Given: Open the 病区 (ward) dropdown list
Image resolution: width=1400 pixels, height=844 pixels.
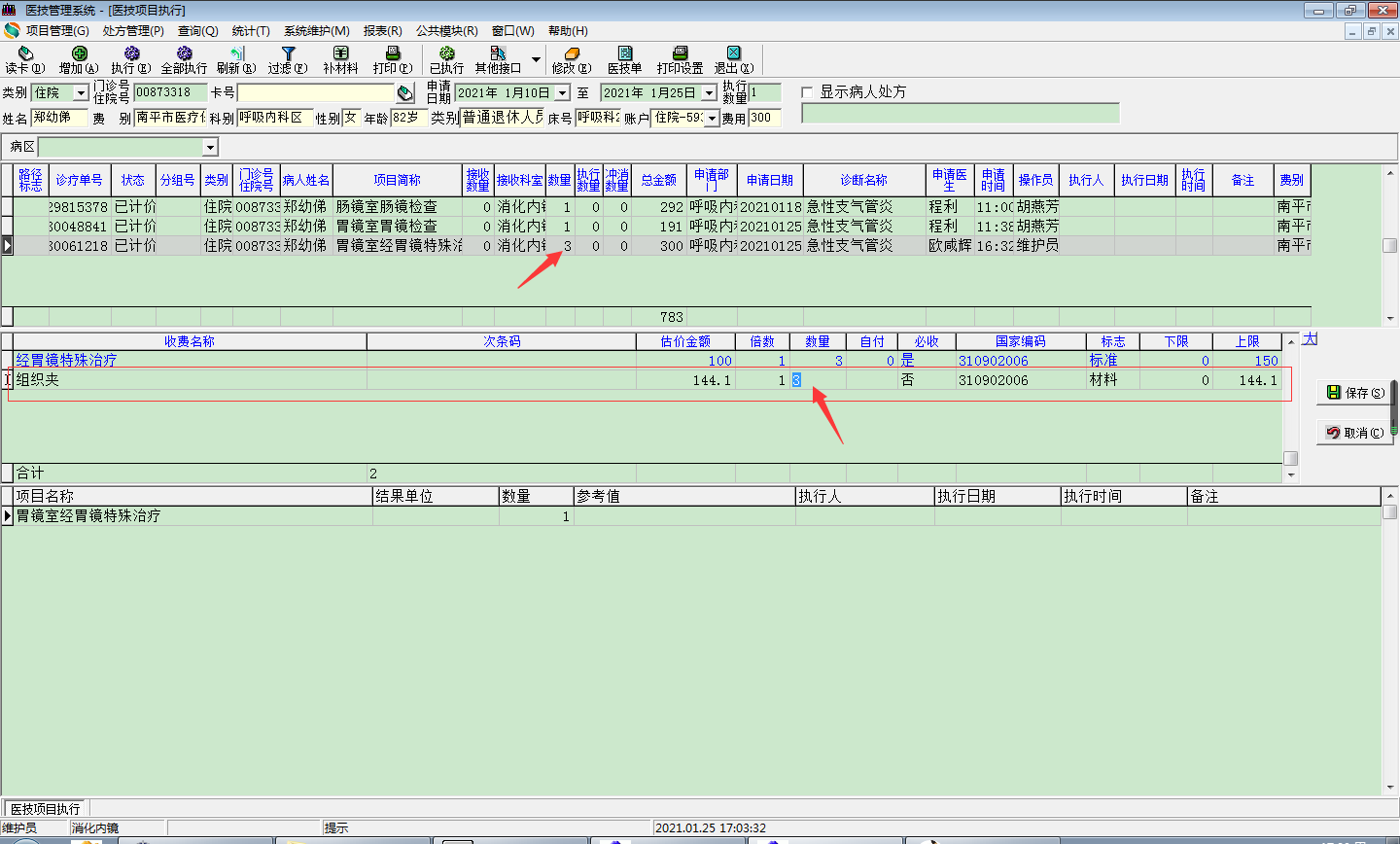Looking at the screenshot, I should tap(210, 147).
